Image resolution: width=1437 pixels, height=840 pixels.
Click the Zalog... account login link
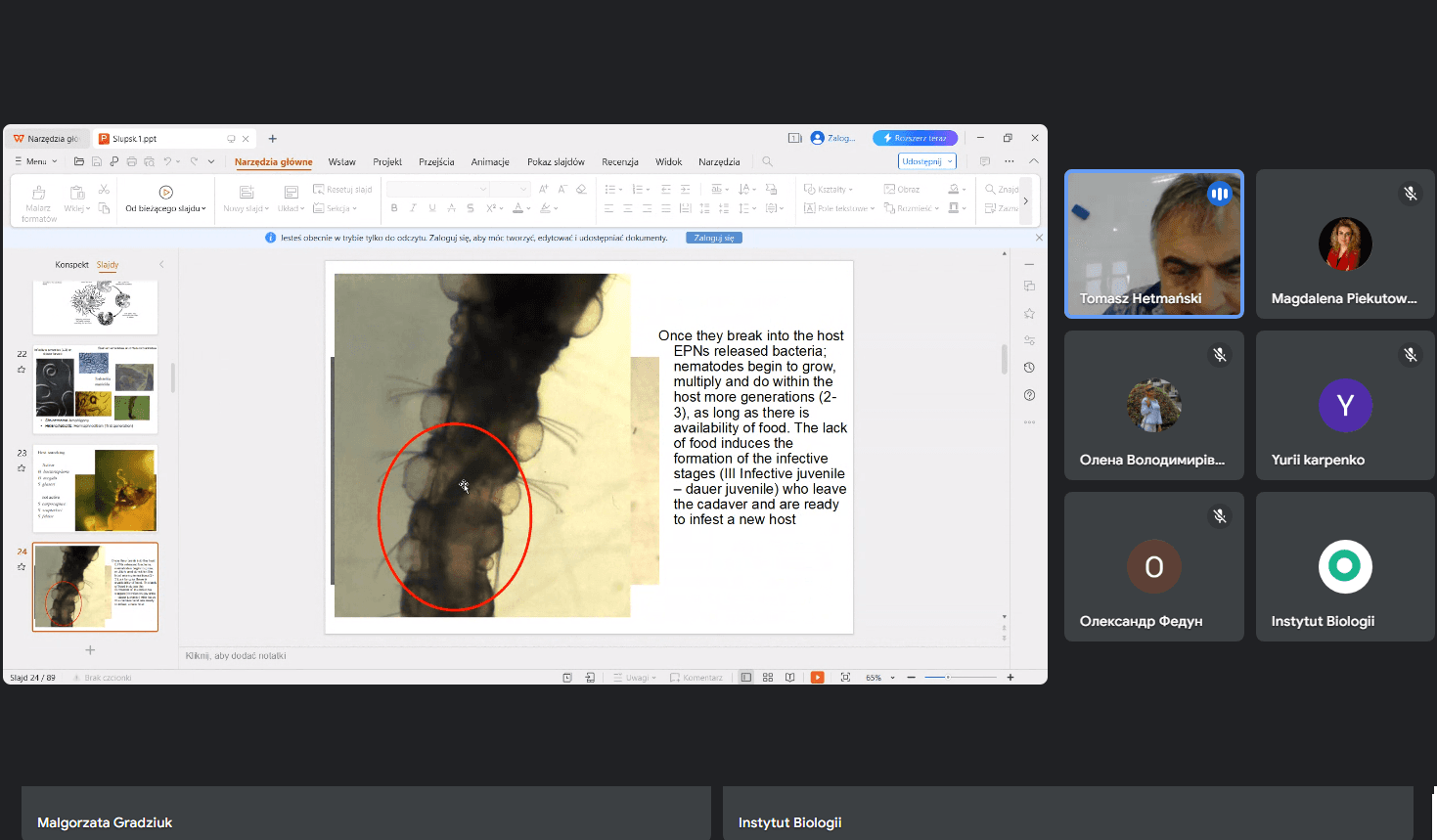833,138
